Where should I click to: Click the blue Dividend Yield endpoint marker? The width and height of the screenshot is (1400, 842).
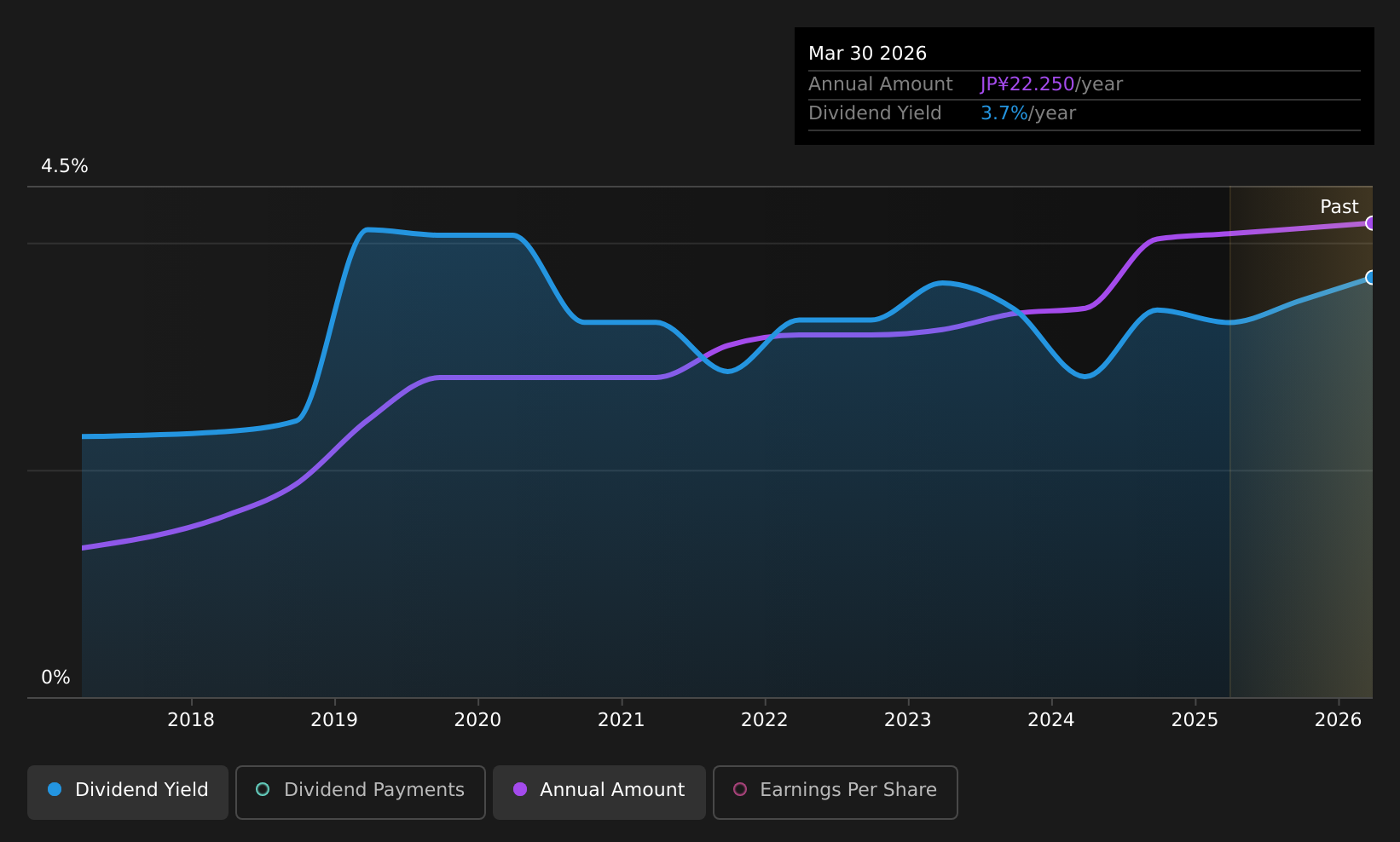click(x=1371, y=278)
